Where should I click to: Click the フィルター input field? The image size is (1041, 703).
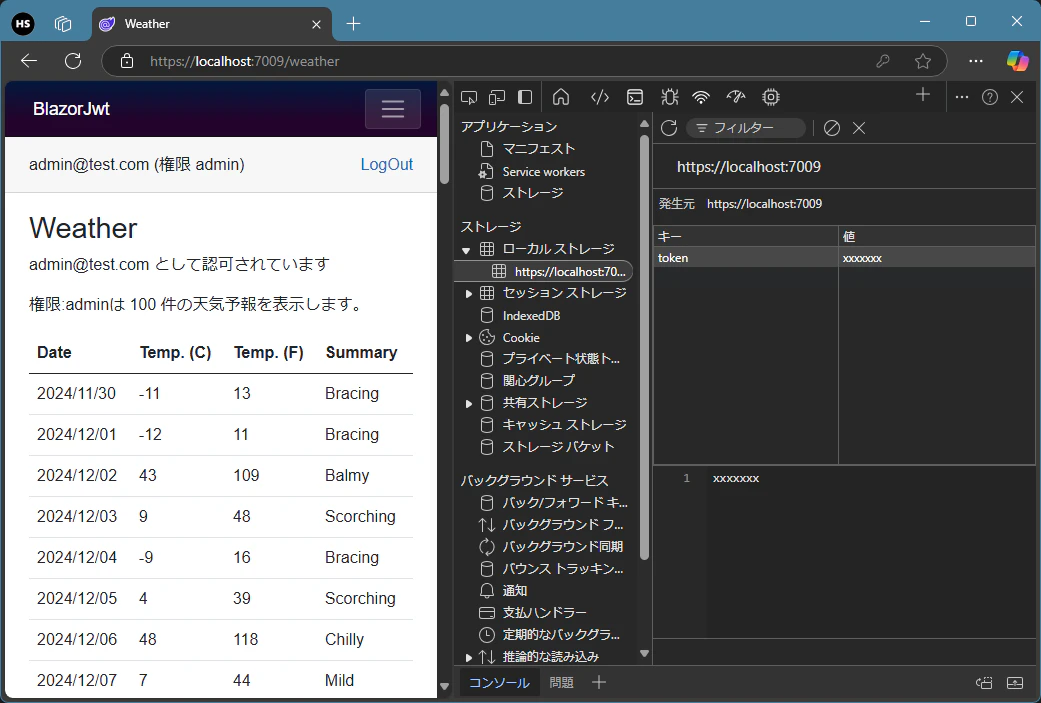click(746, 128)
